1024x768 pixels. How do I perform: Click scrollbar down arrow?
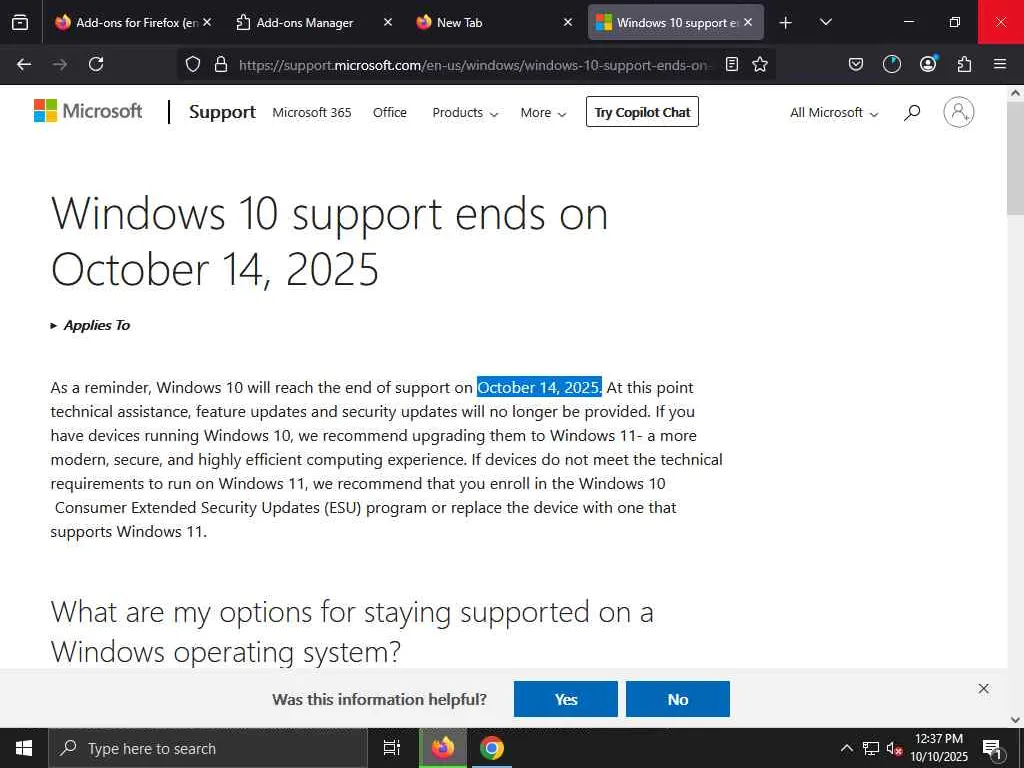coord(1015,720)
